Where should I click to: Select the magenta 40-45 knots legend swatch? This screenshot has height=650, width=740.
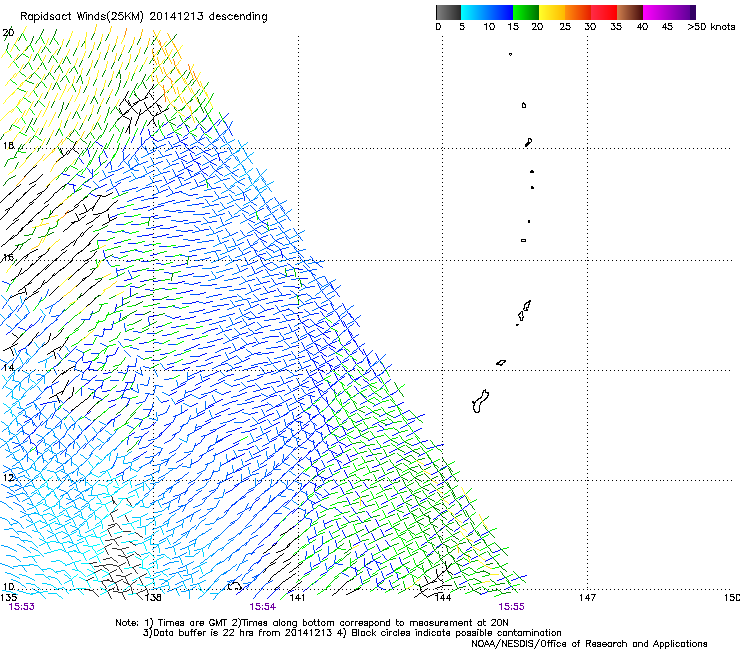(656, 12)
